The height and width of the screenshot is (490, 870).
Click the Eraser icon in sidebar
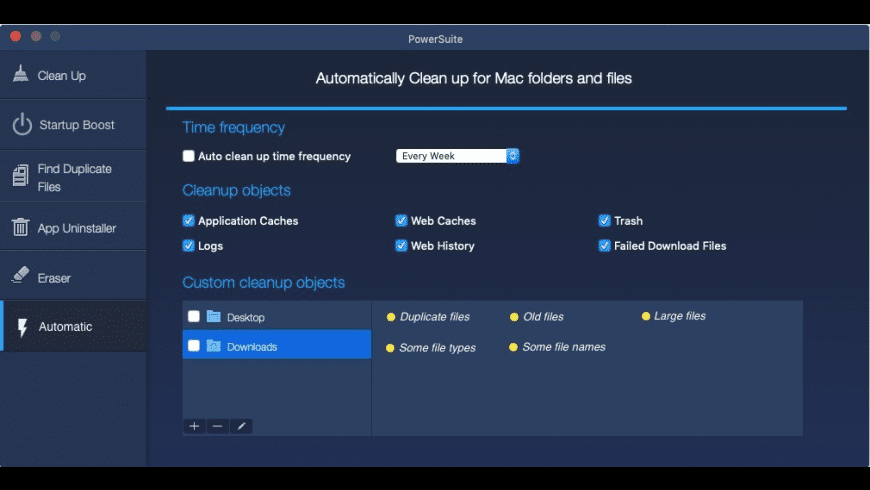coord(21,275)
